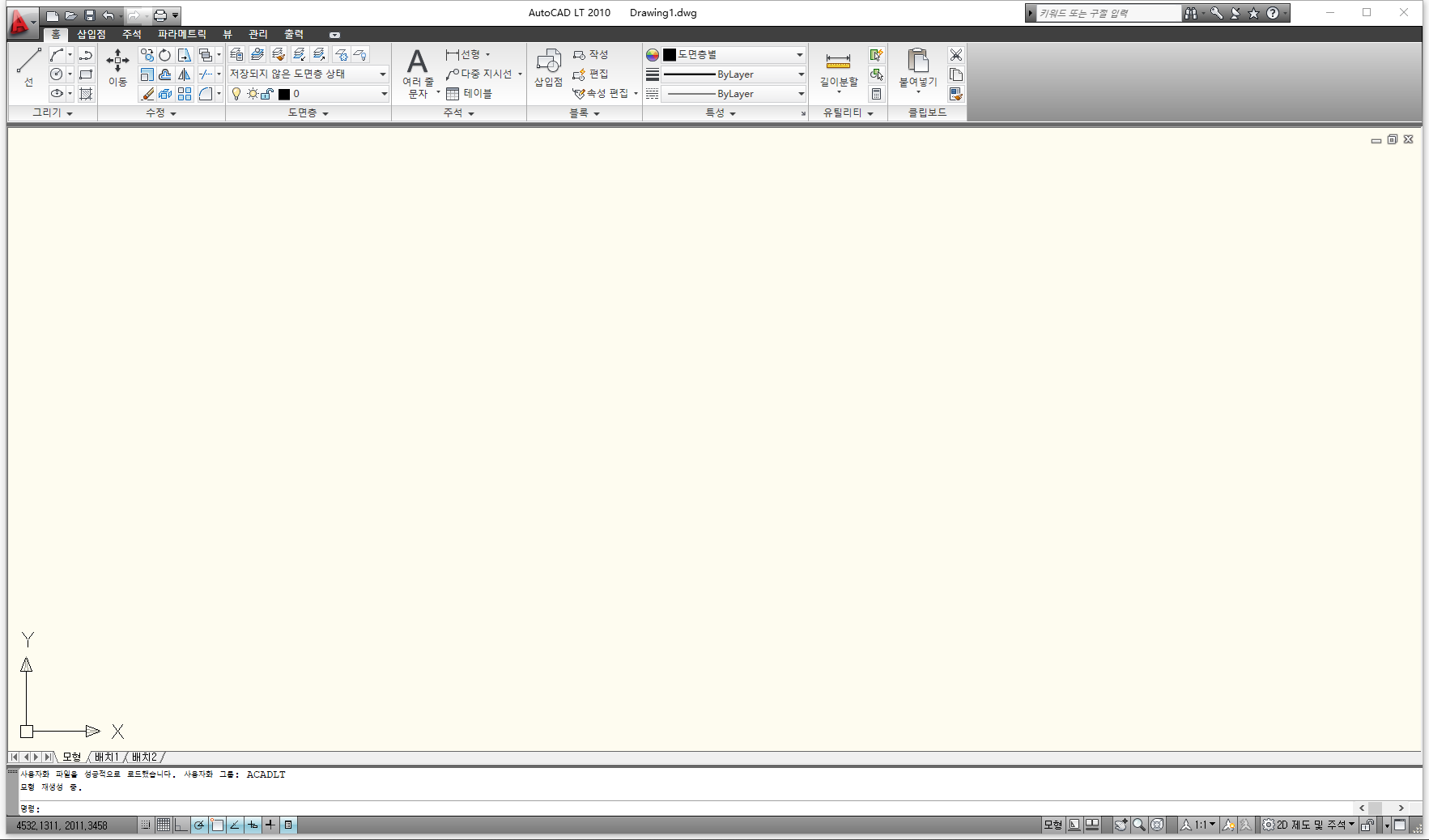The image size is (1429, 840).
Task: Activate the Scale tool
Action: 147,74
